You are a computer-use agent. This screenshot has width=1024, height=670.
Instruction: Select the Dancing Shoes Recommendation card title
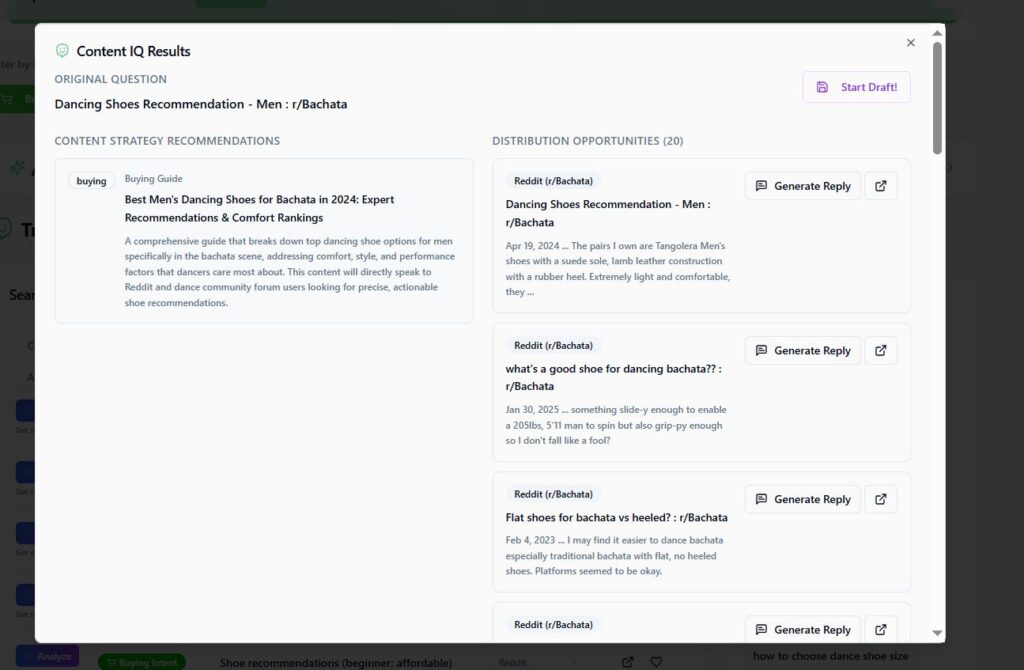coord(608,213)
